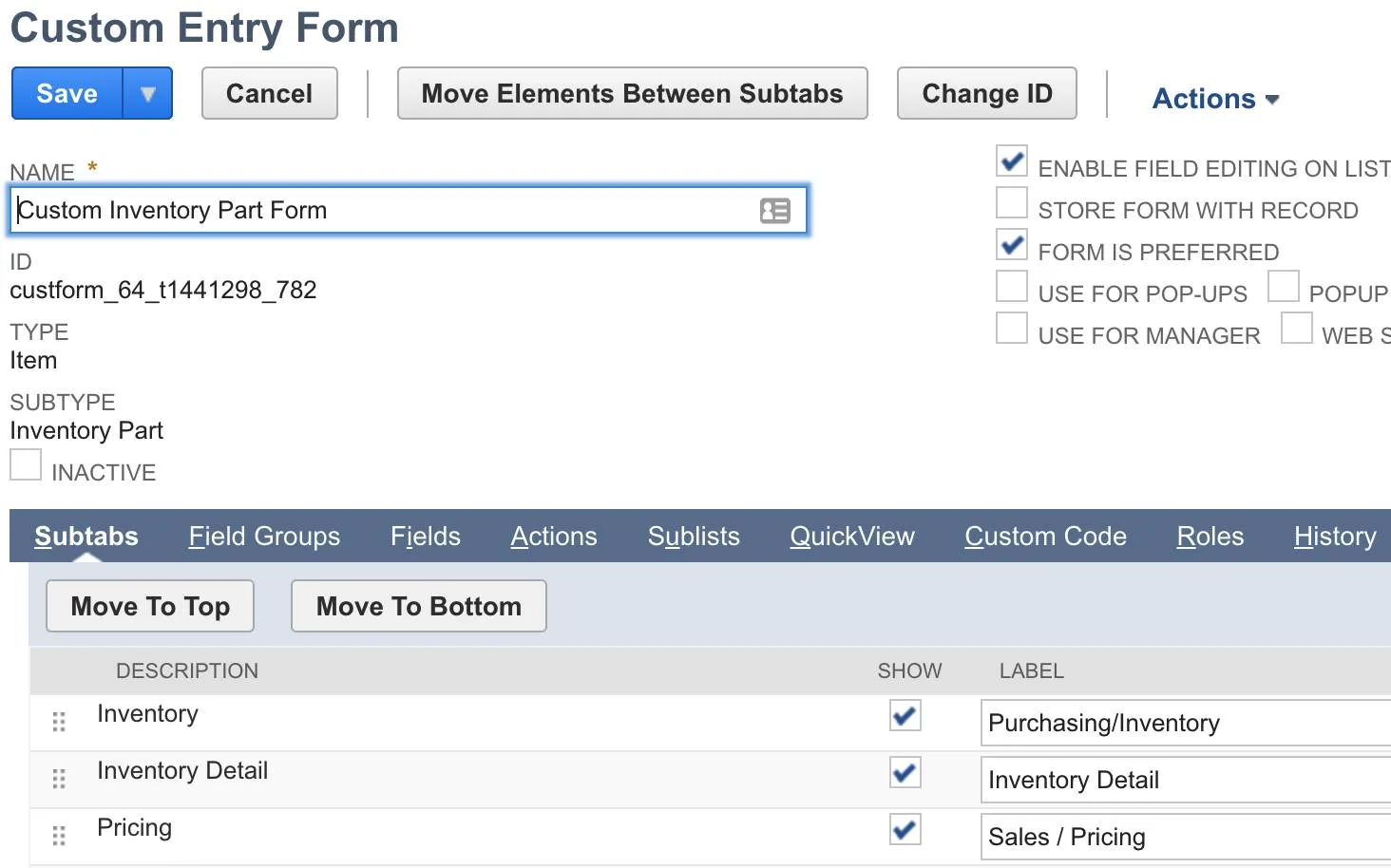
Task: Click the Move To Top button
Action: (149, 606)
